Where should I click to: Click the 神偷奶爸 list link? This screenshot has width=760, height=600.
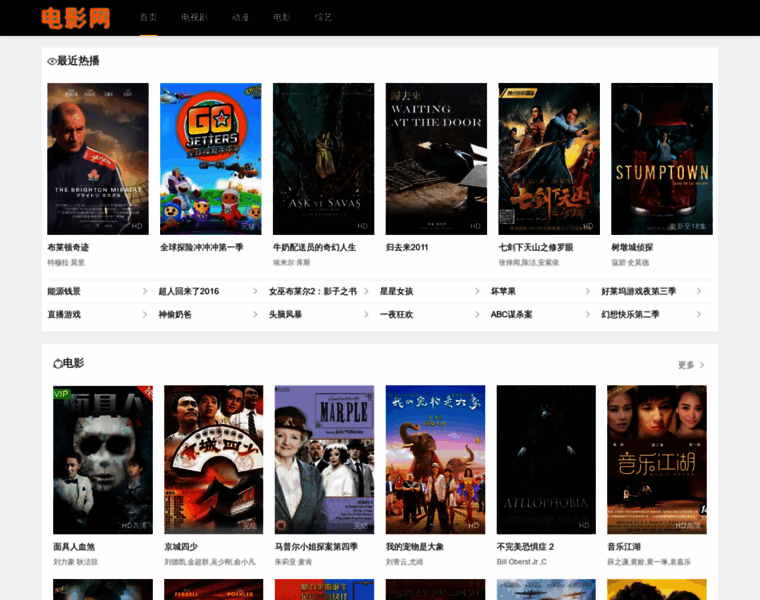(x=174, y=315)
